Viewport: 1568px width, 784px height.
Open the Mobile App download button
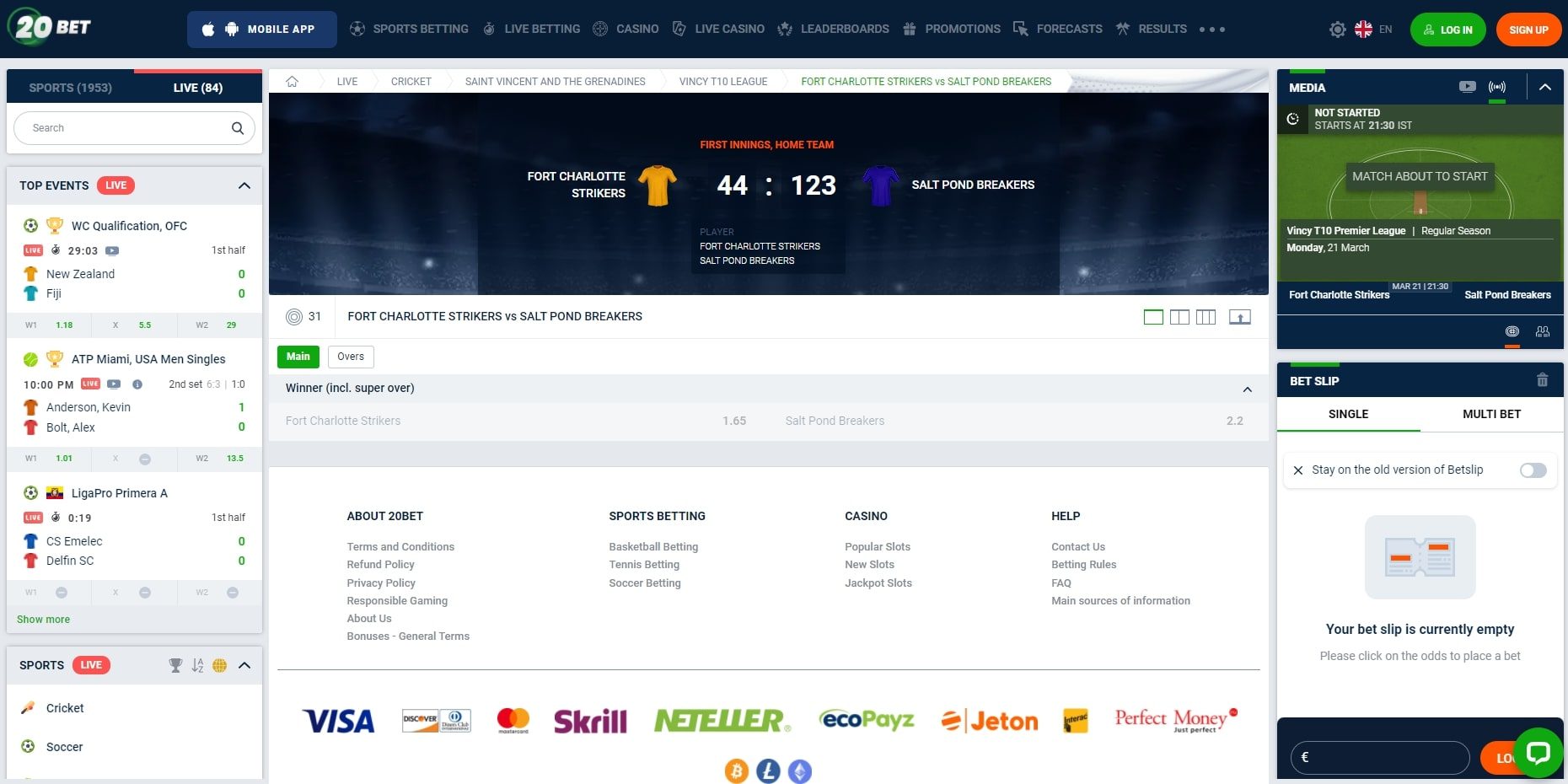(262, 30)
